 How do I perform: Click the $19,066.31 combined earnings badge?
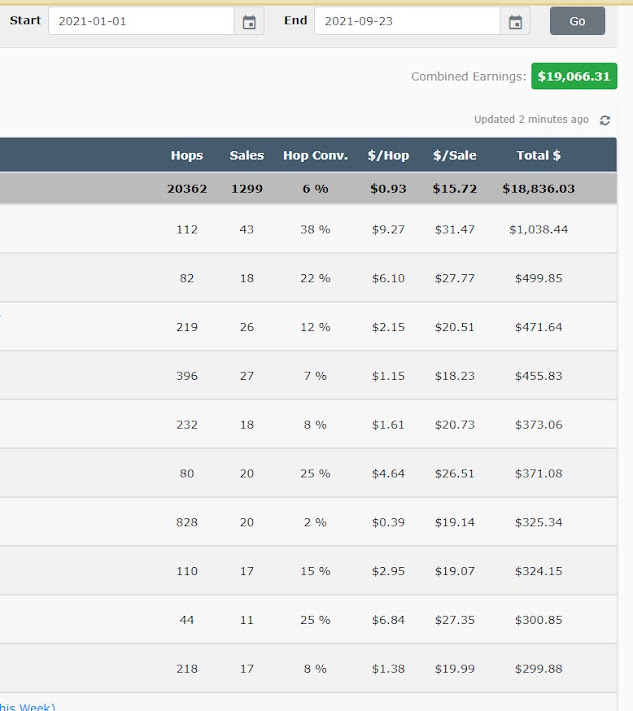tap(574, 76)
